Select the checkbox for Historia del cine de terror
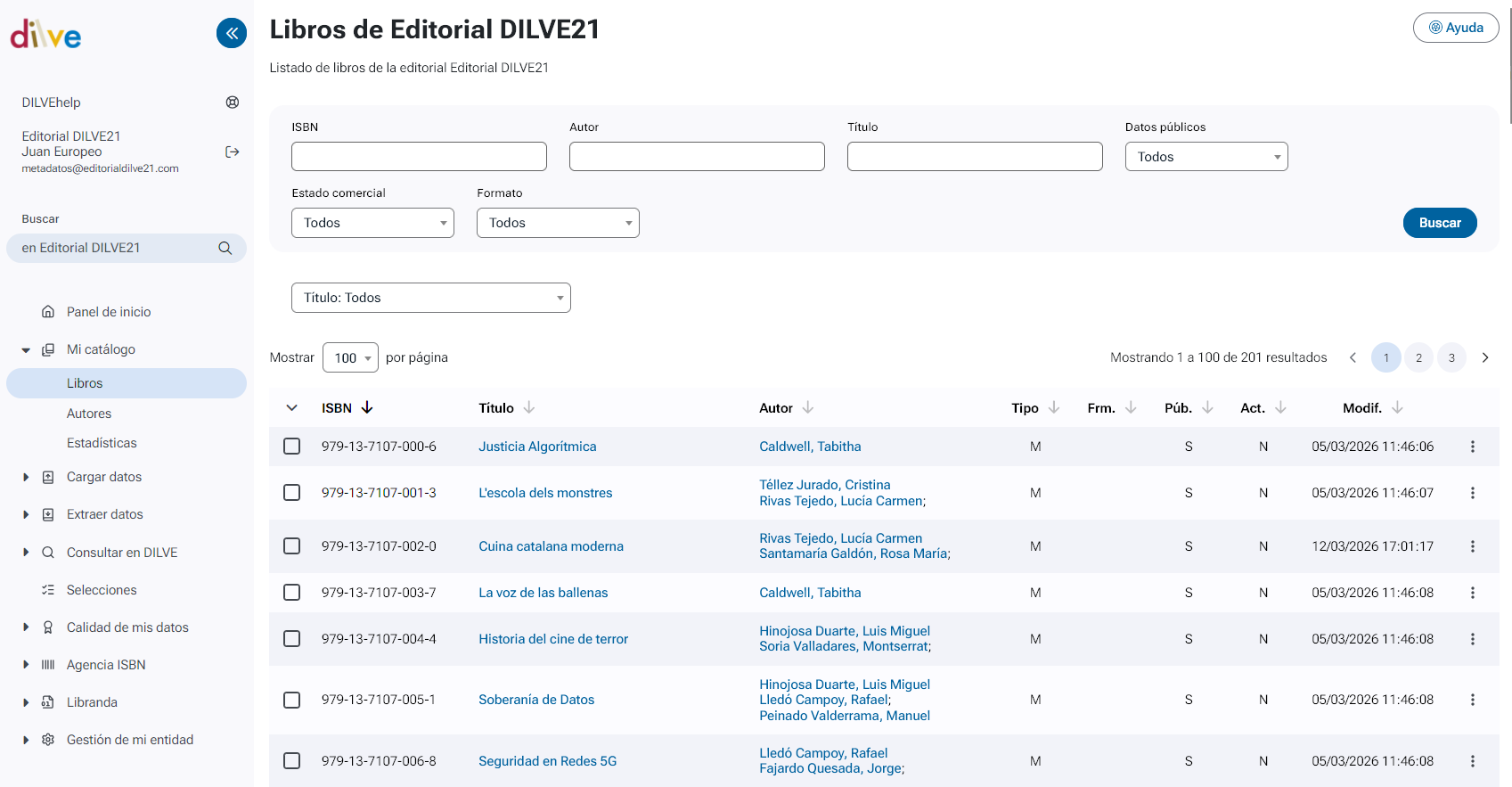Viewport: 1512px width, 787px height. 291,639
